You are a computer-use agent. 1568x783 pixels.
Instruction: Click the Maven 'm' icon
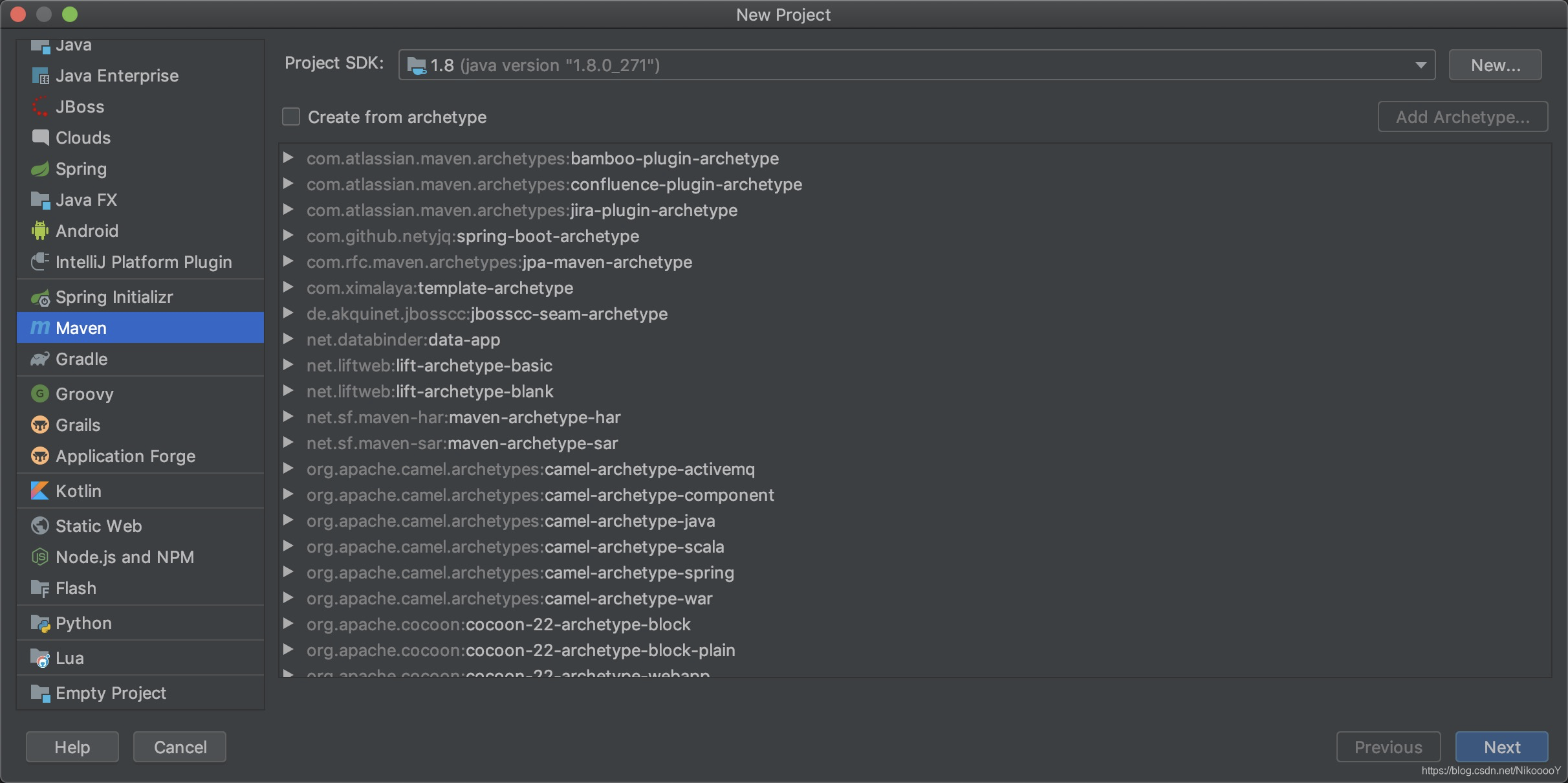(x=40, y=328)
